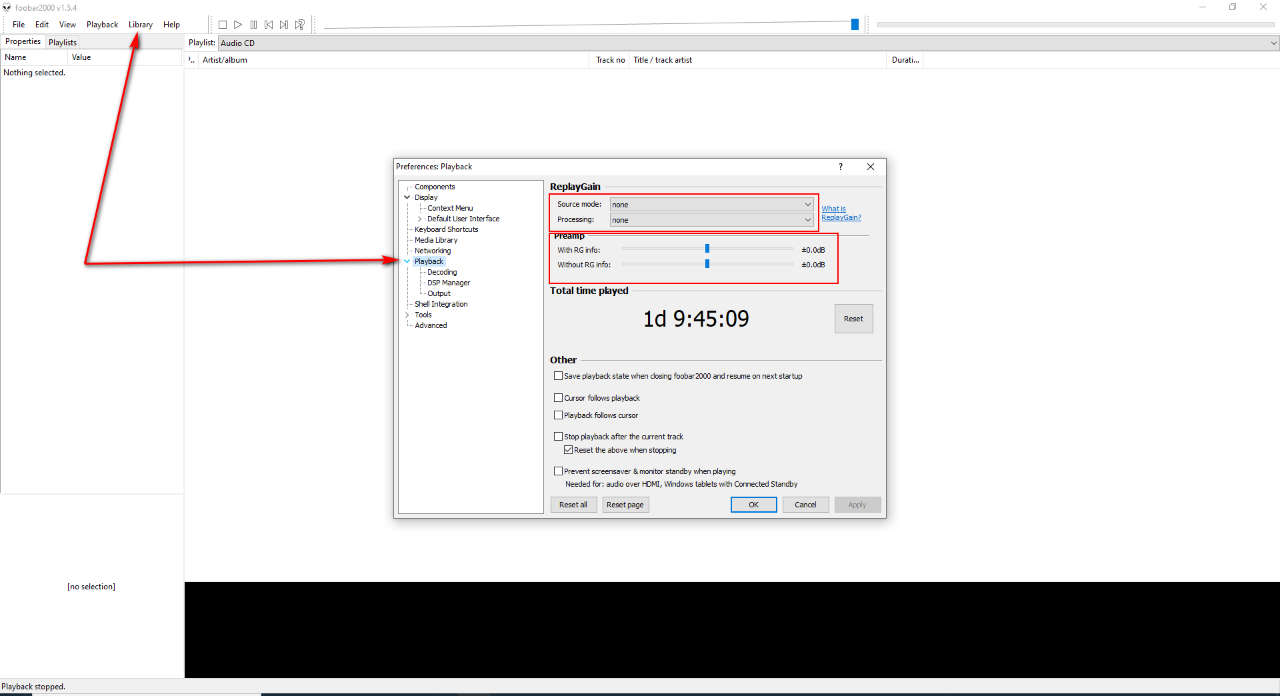Collapse the Display tree node
The height and width of the screenshot is (696, 1280).
(x=407, y=198)
